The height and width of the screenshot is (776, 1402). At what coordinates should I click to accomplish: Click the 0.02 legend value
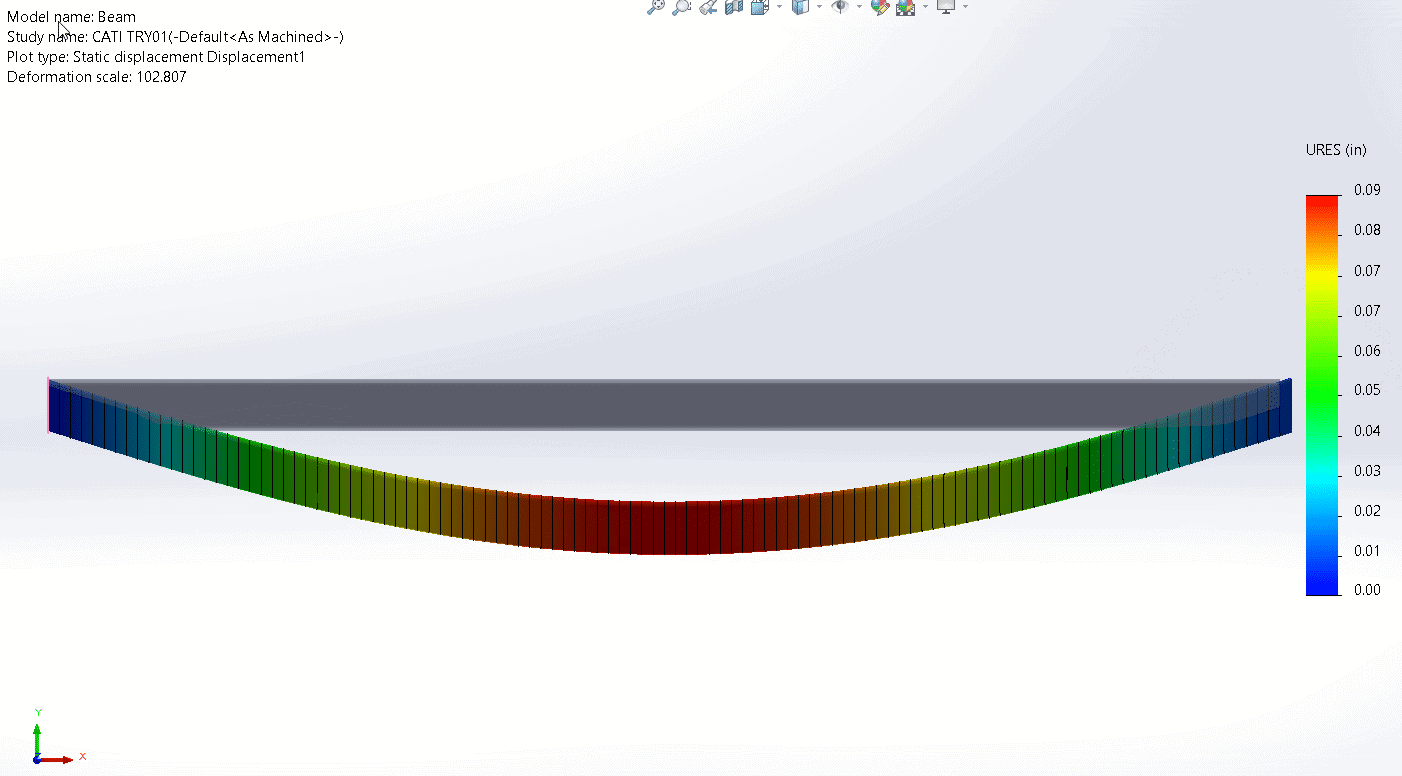pyautogui.click(x=1367, y=510)
